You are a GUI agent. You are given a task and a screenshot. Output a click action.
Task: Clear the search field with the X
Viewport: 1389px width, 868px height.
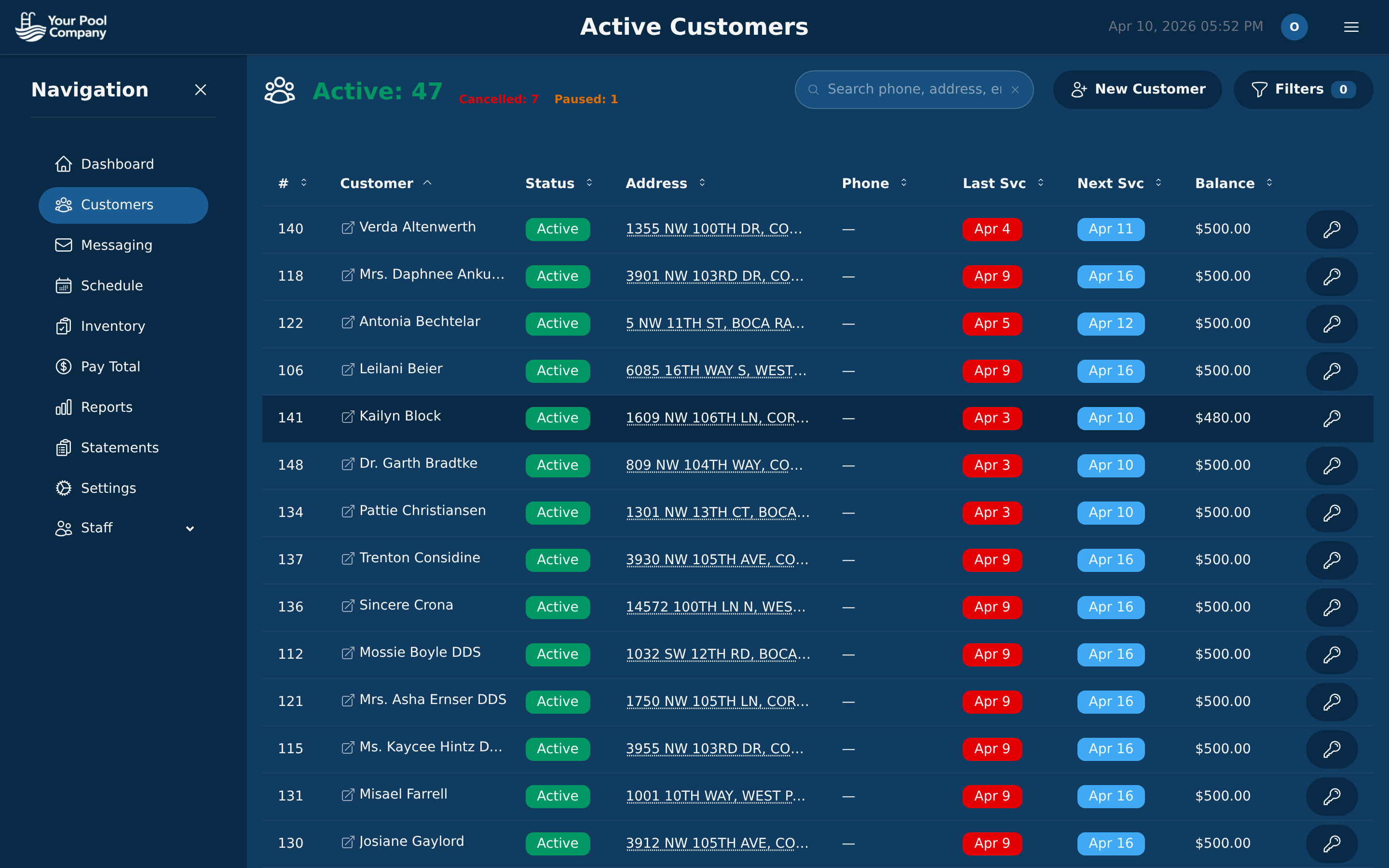point(1015,90)
